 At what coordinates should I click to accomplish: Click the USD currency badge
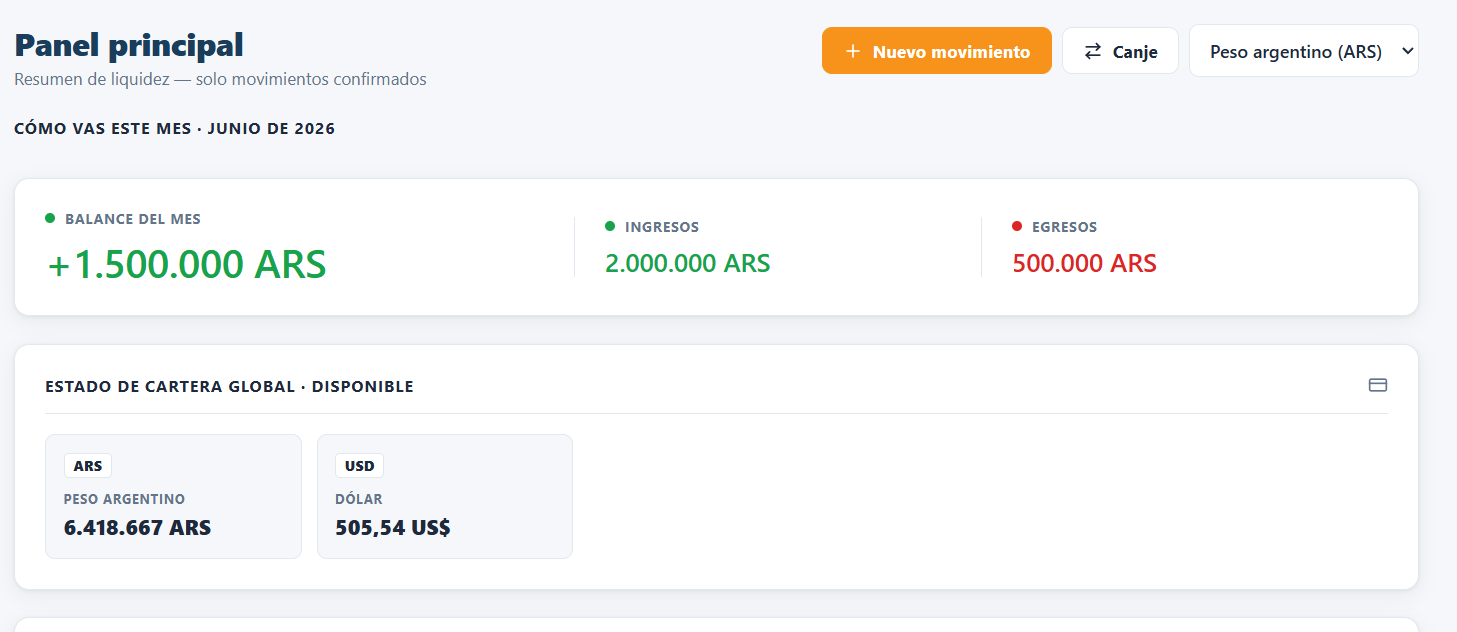click(x=360, y=466)
